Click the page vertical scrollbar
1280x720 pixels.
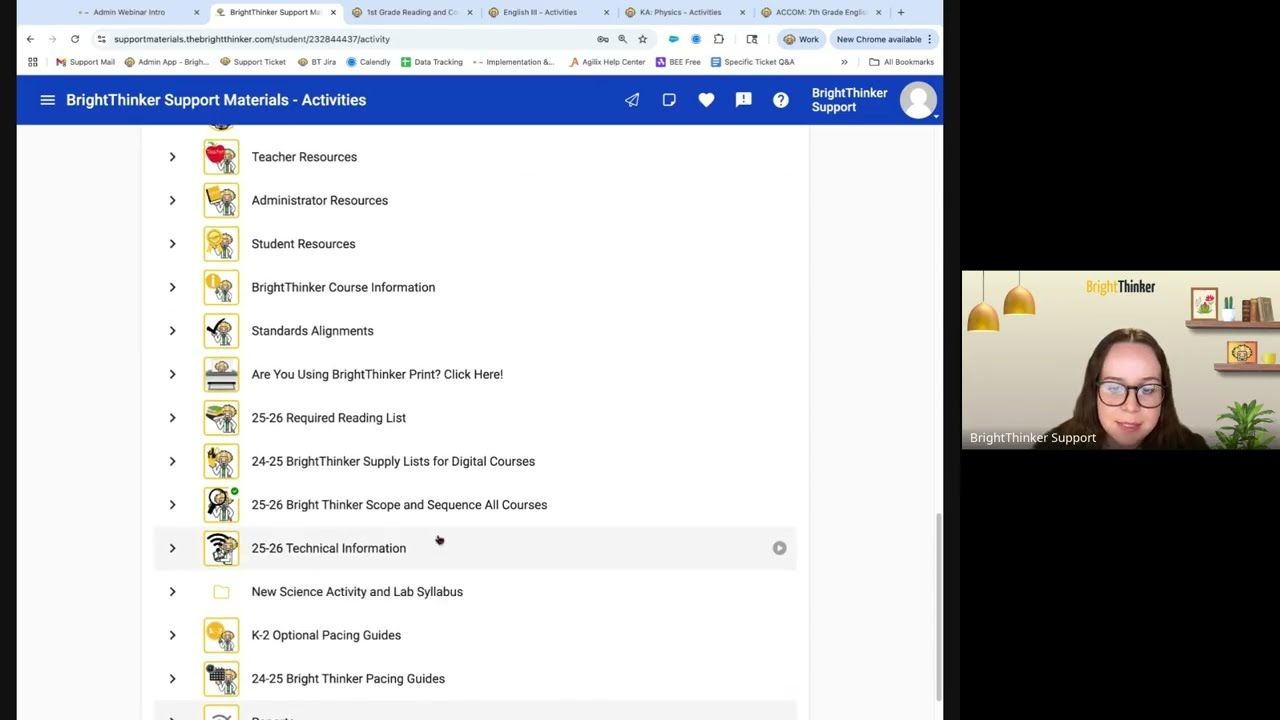coord(938,607)
